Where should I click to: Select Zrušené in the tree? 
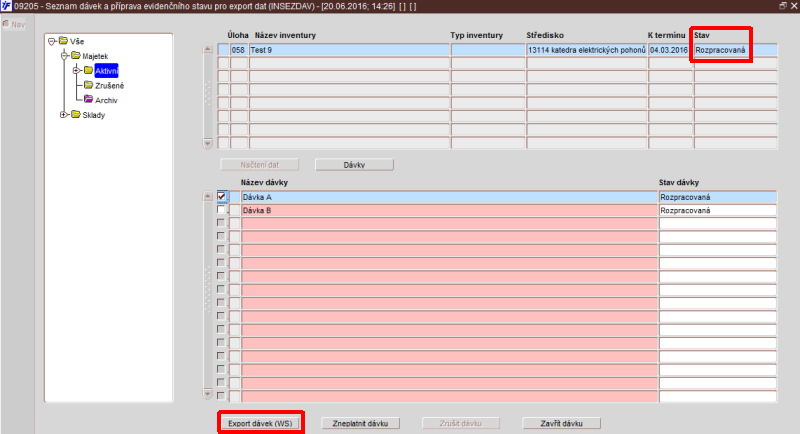click(109, 86)
